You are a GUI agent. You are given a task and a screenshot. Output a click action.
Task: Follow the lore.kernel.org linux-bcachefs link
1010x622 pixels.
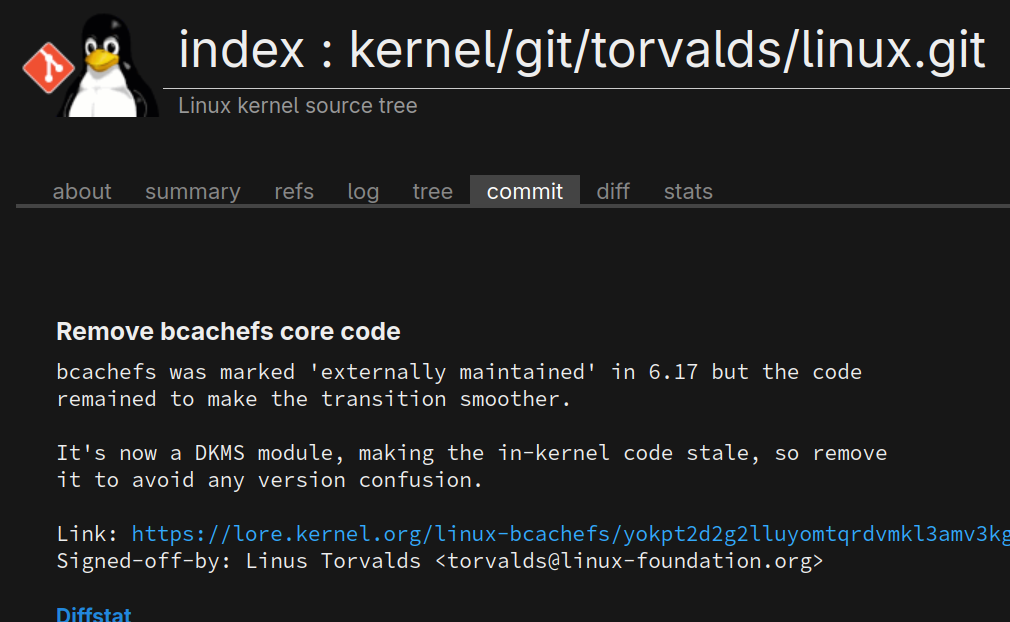point(570,534)
